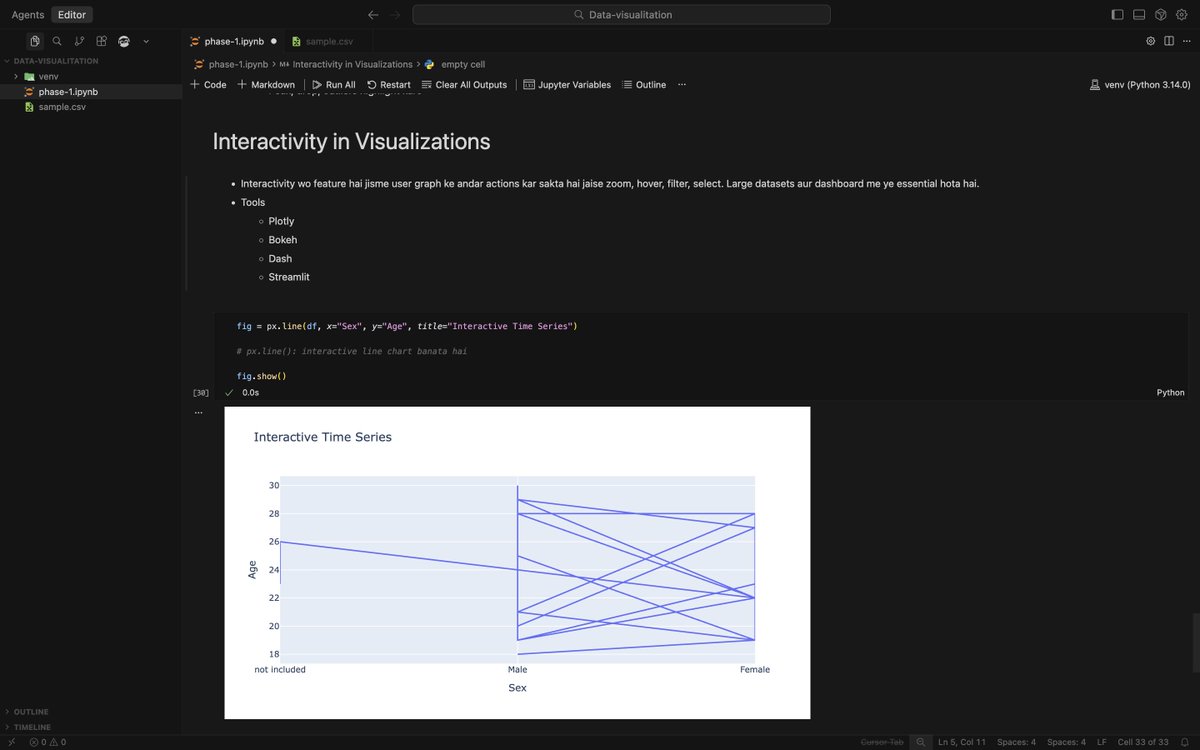
Task: Expand the OUTLINE section
Action: [91, 712]
